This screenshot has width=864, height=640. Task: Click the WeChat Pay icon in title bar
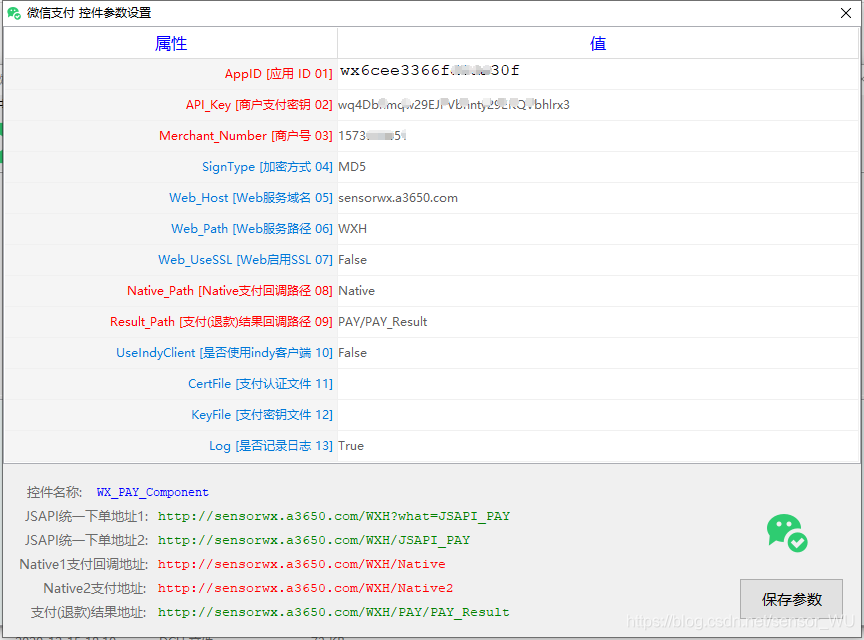click(14, 13)
